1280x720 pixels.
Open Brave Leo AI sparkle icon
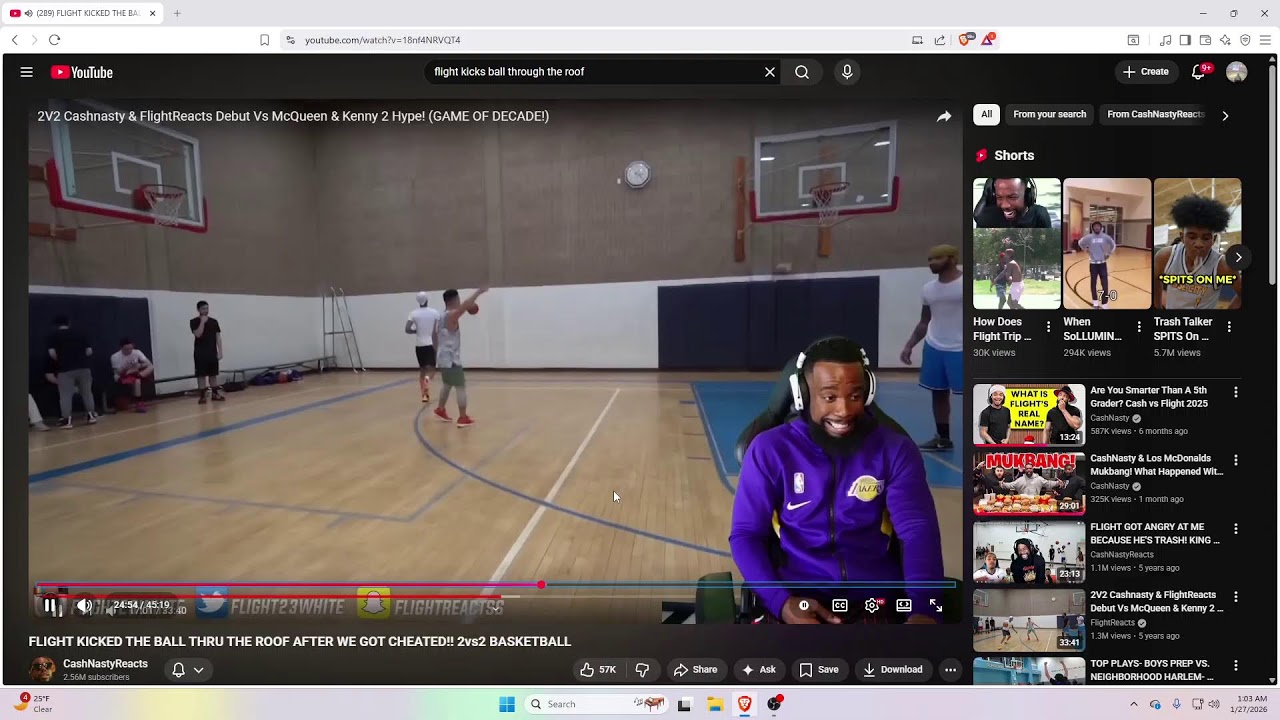1225,40
